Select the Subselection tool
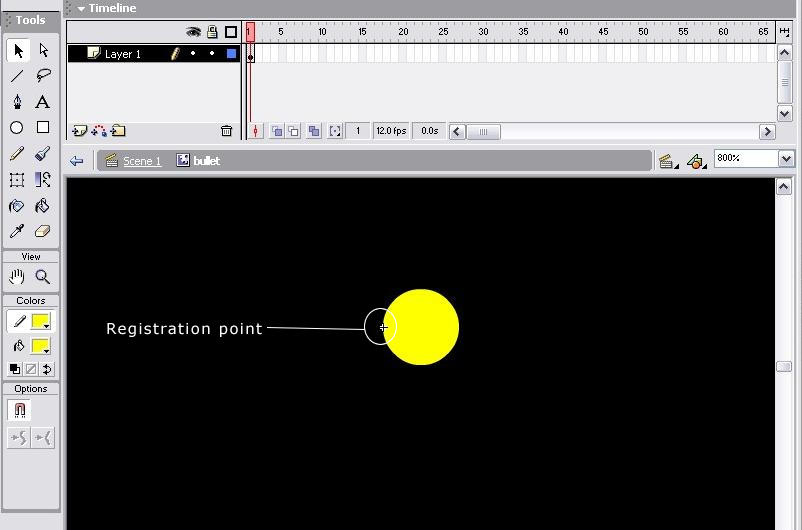The width and height of the screenshot is (802, 530). point(43,51)
